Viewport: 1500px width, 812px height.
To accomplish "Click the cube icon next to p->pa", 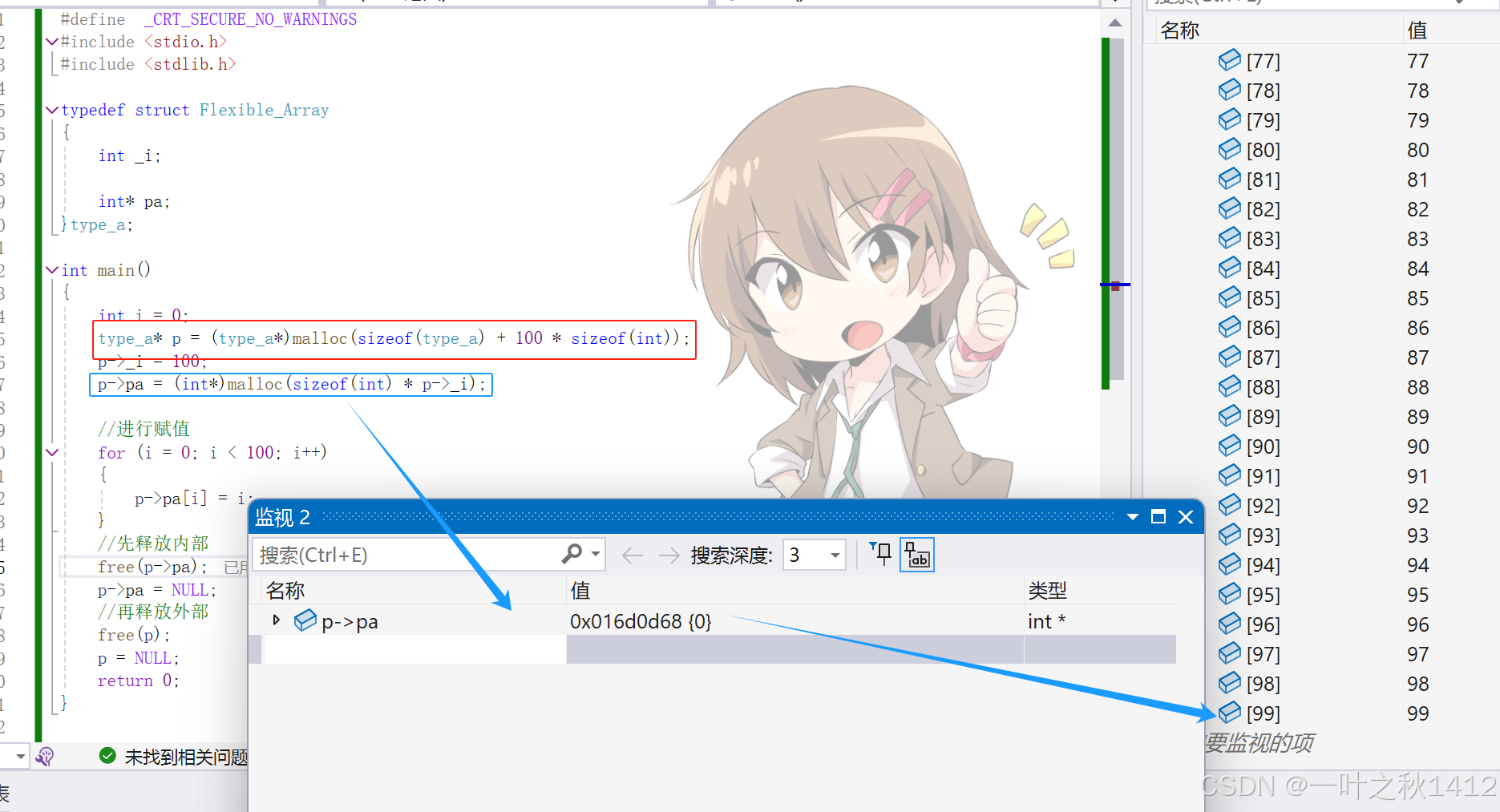I will pos(305,620).
